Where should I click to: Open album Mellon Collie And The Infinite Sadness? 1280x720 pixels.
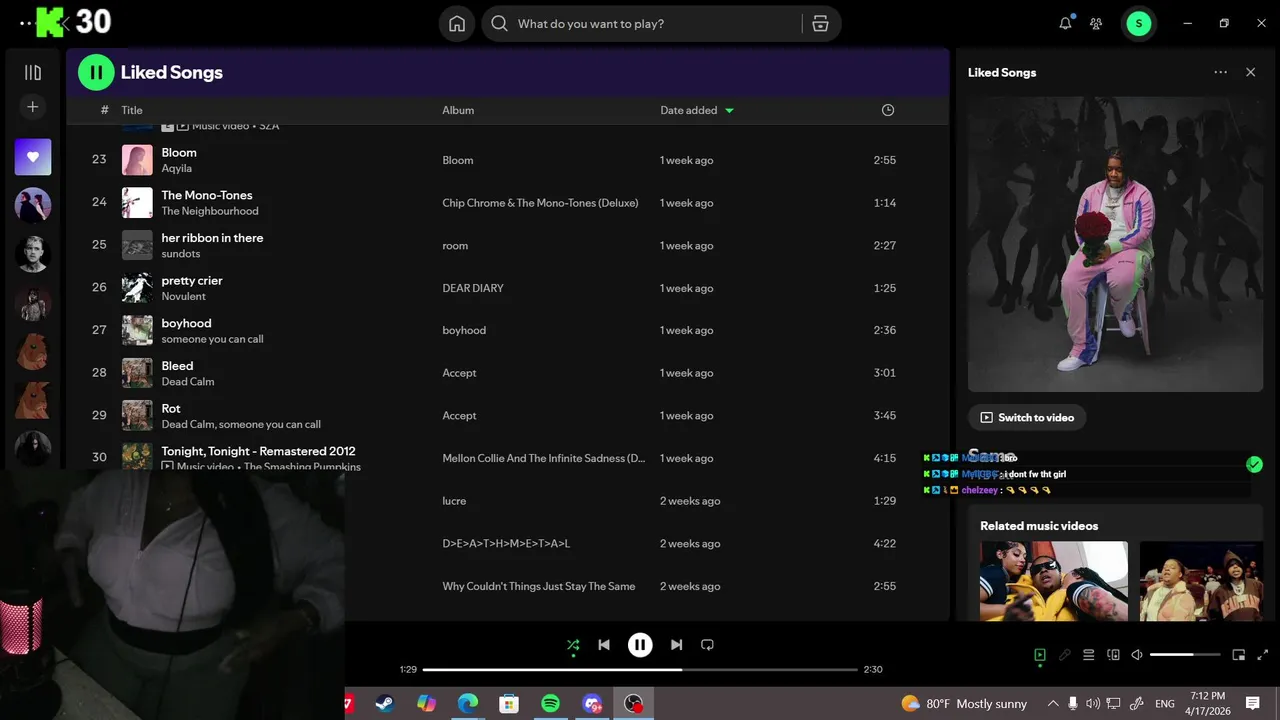544,458
